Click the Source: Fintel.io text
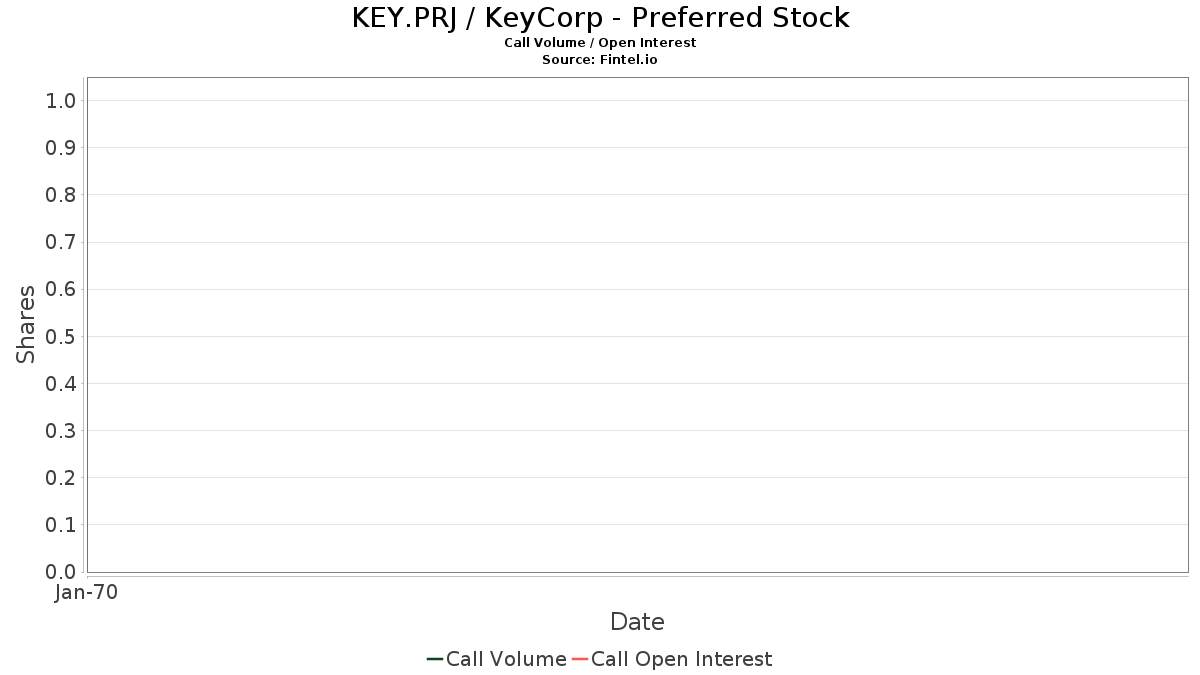The height and width of the screenshot is (675, 1200). tap(600, 60)
